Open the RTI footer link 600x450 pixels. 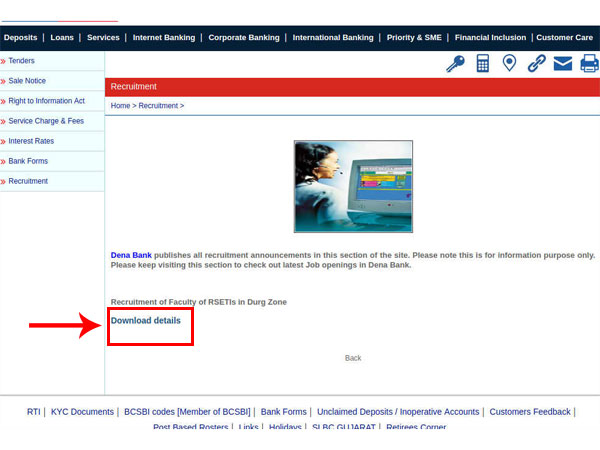coord(33,412)
